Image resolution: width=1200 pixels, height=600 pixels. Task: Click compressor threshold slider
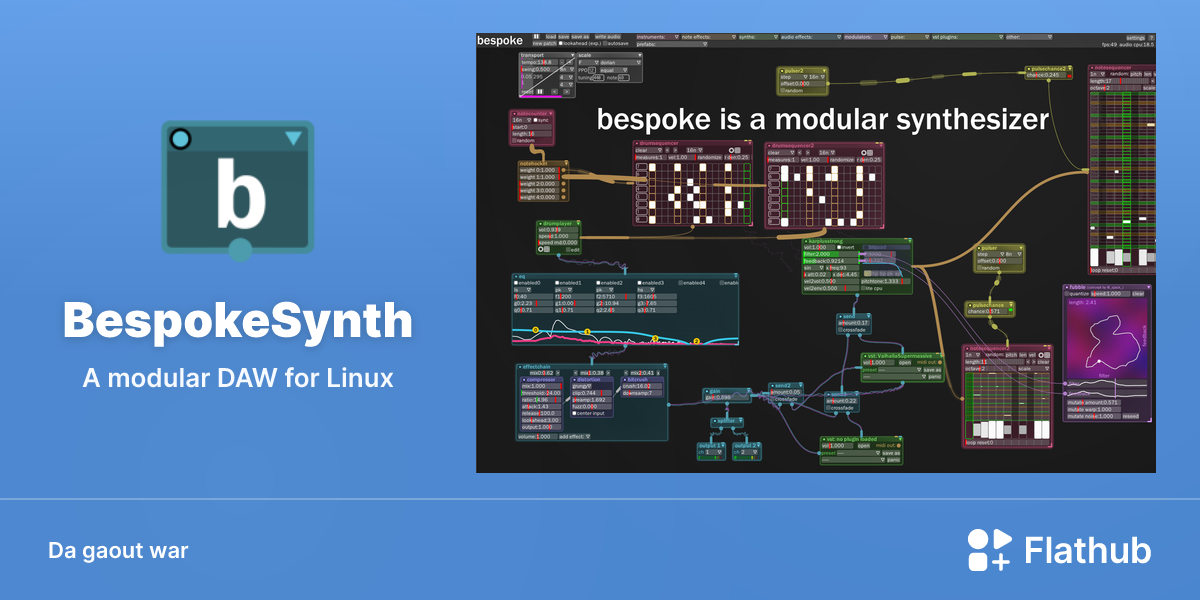click(x=541, y=393)
